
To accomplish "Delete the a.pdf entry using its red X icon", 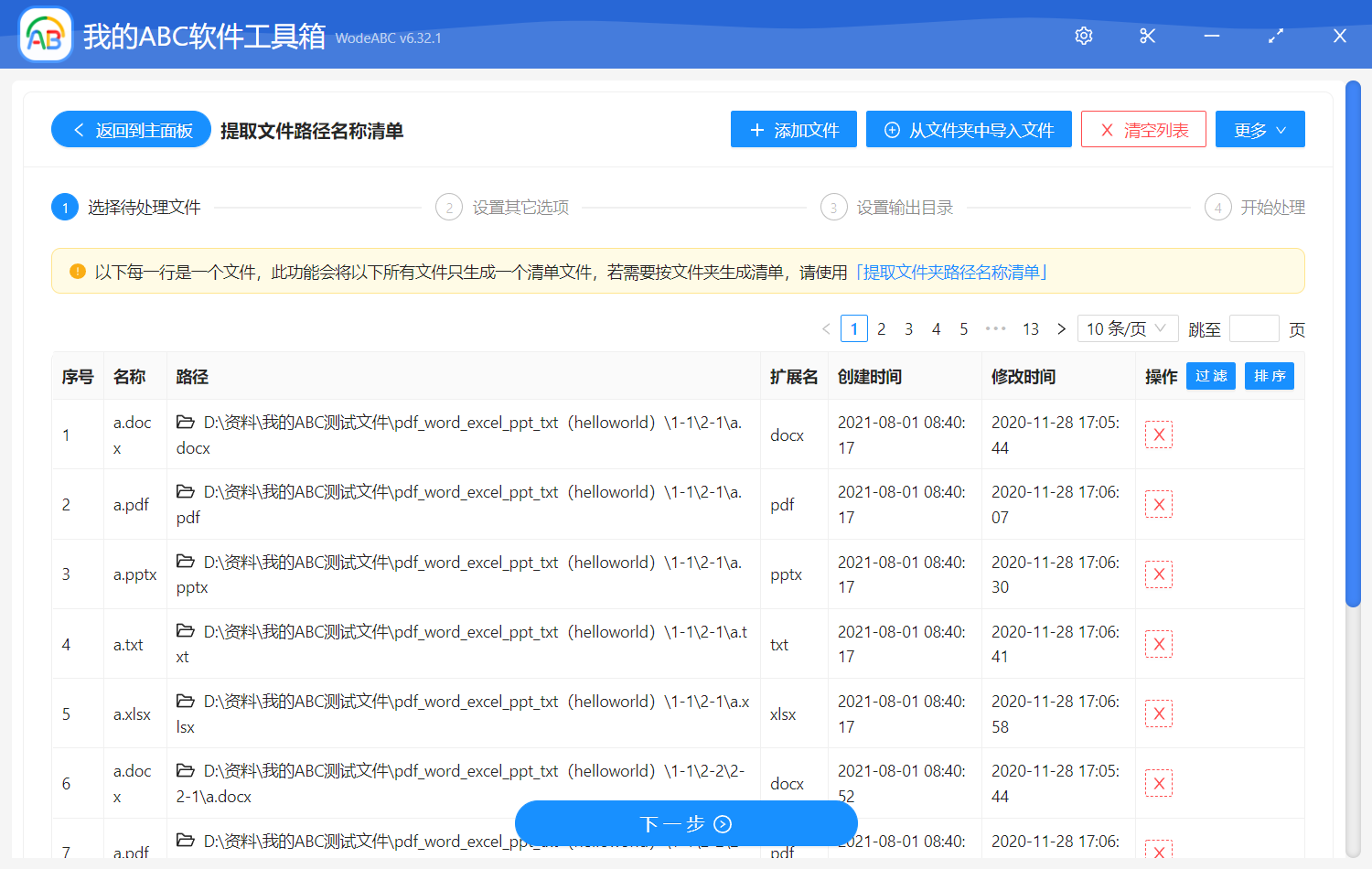I will (x=1158, y=504).
